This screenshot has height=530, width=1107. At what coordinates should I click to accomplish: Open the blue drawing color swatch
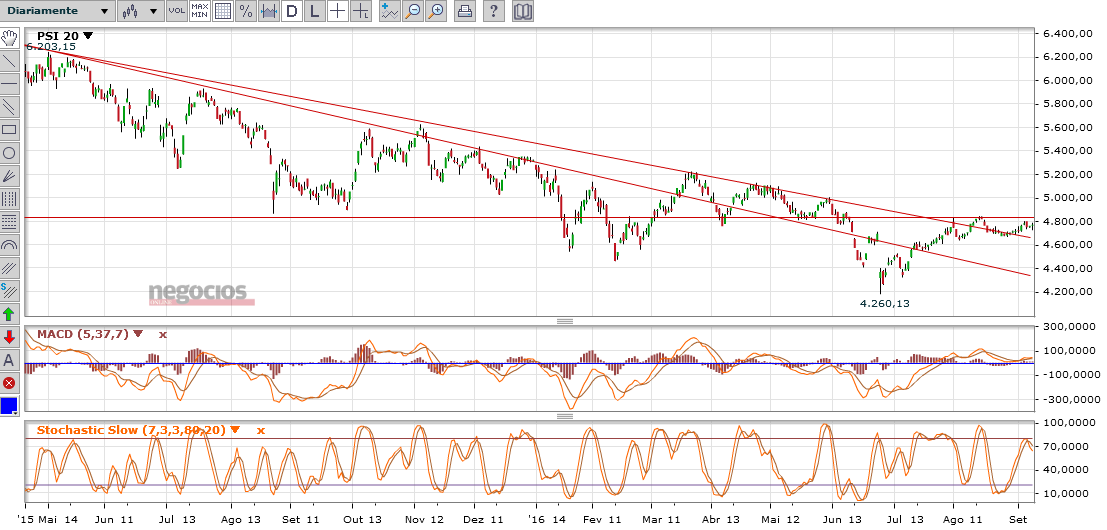tap(9, 405)
